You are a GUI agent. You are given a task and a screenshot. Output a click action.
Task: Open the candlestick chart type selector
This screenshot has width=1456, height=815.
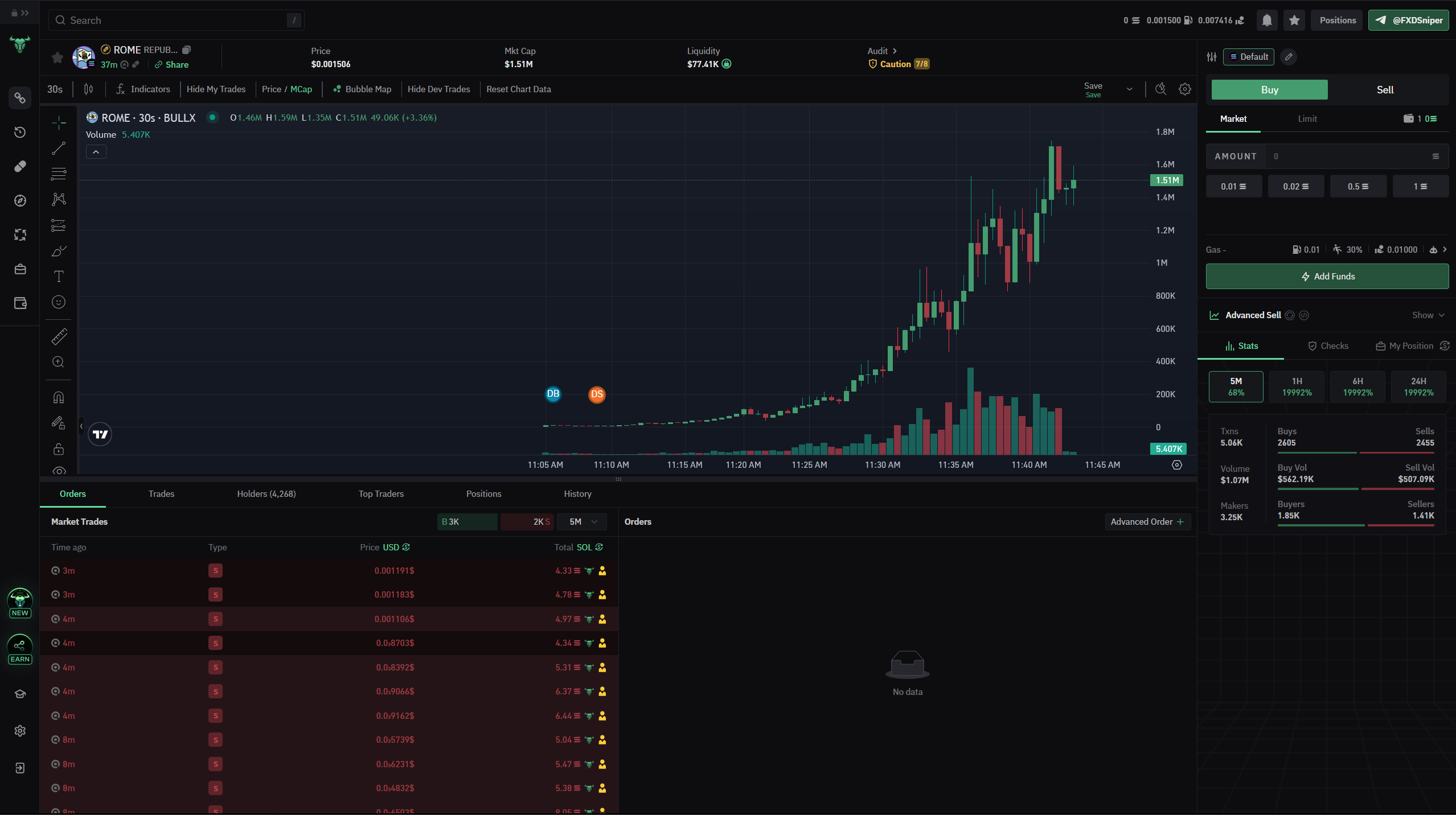point(88,89)
